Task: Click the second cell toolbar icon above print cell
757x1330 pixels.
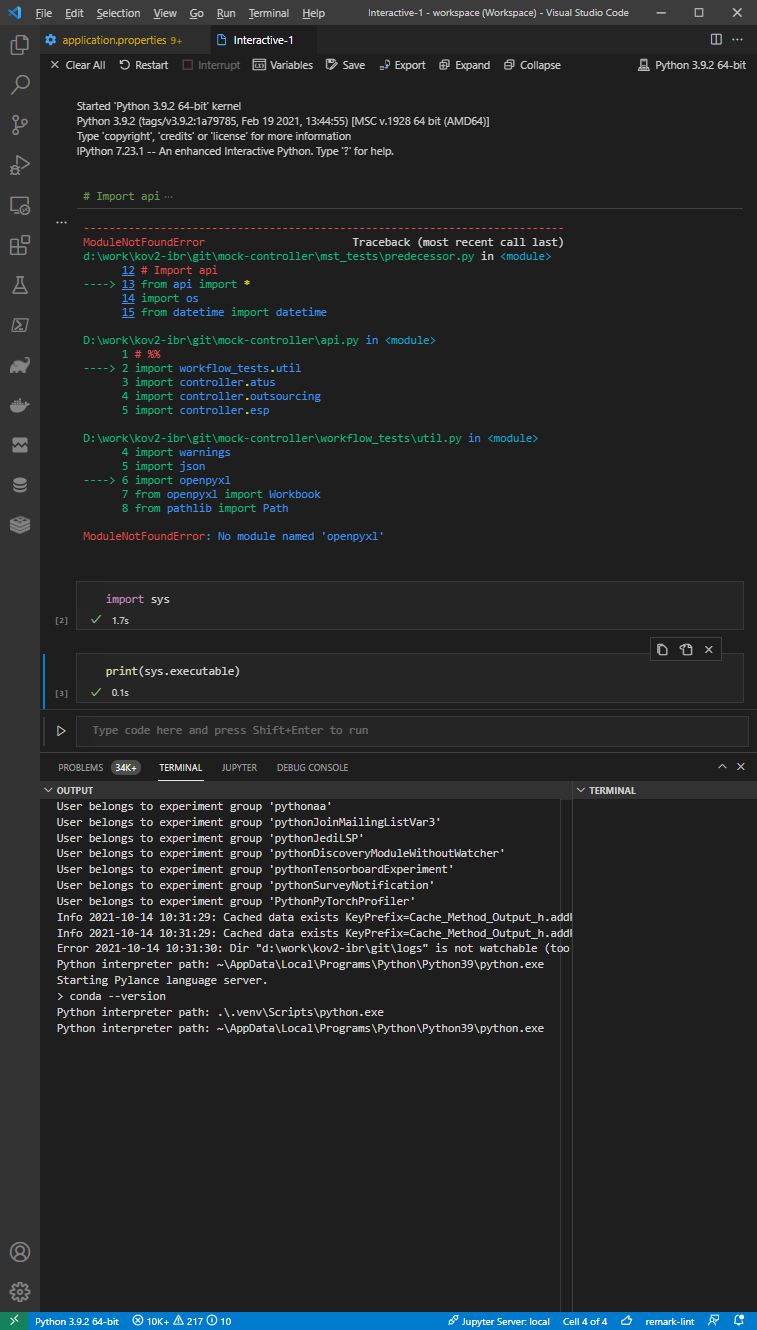Action: click(686, 649)
